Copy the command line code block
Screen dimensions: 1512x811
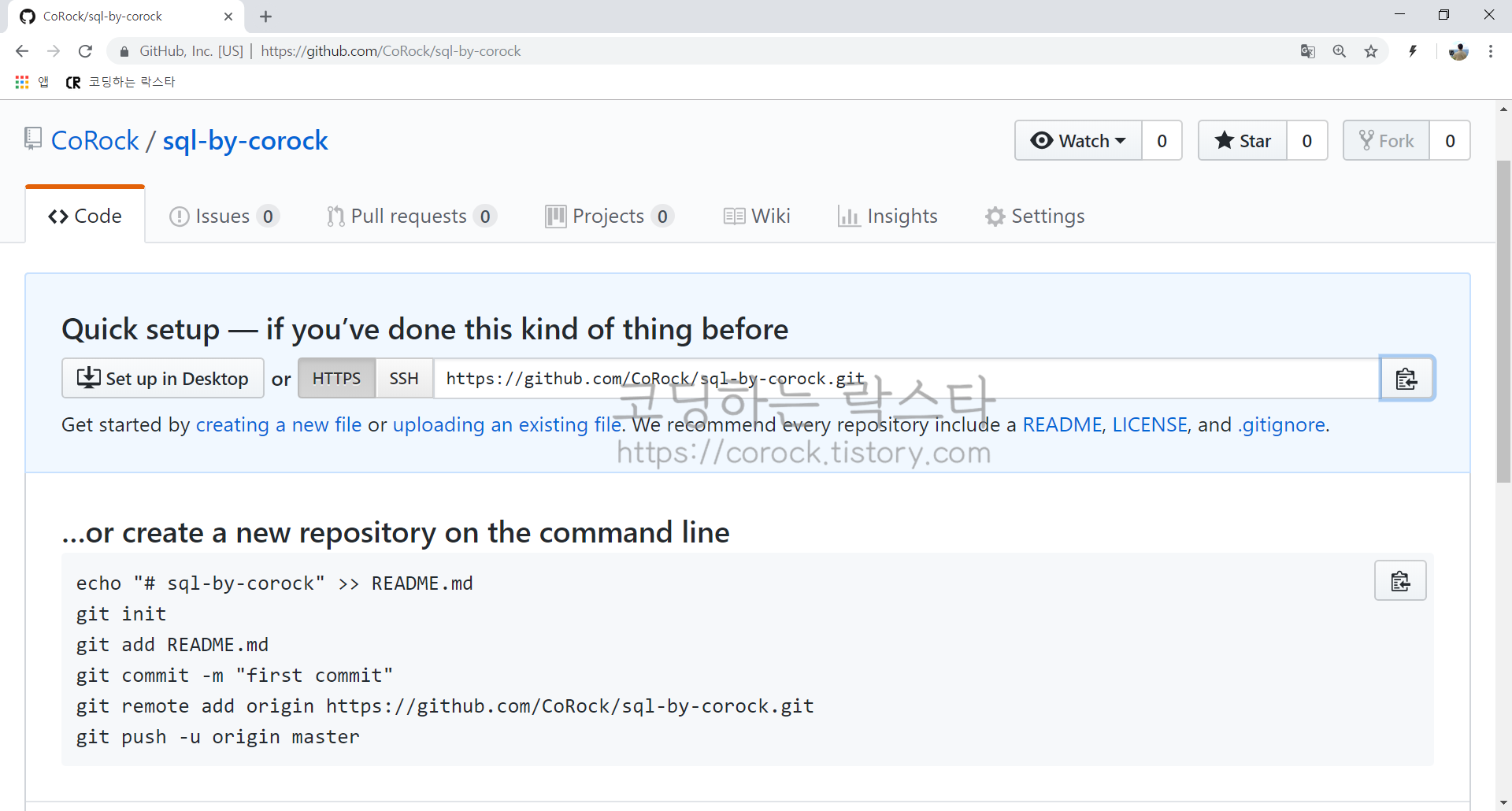point(1400,581)
